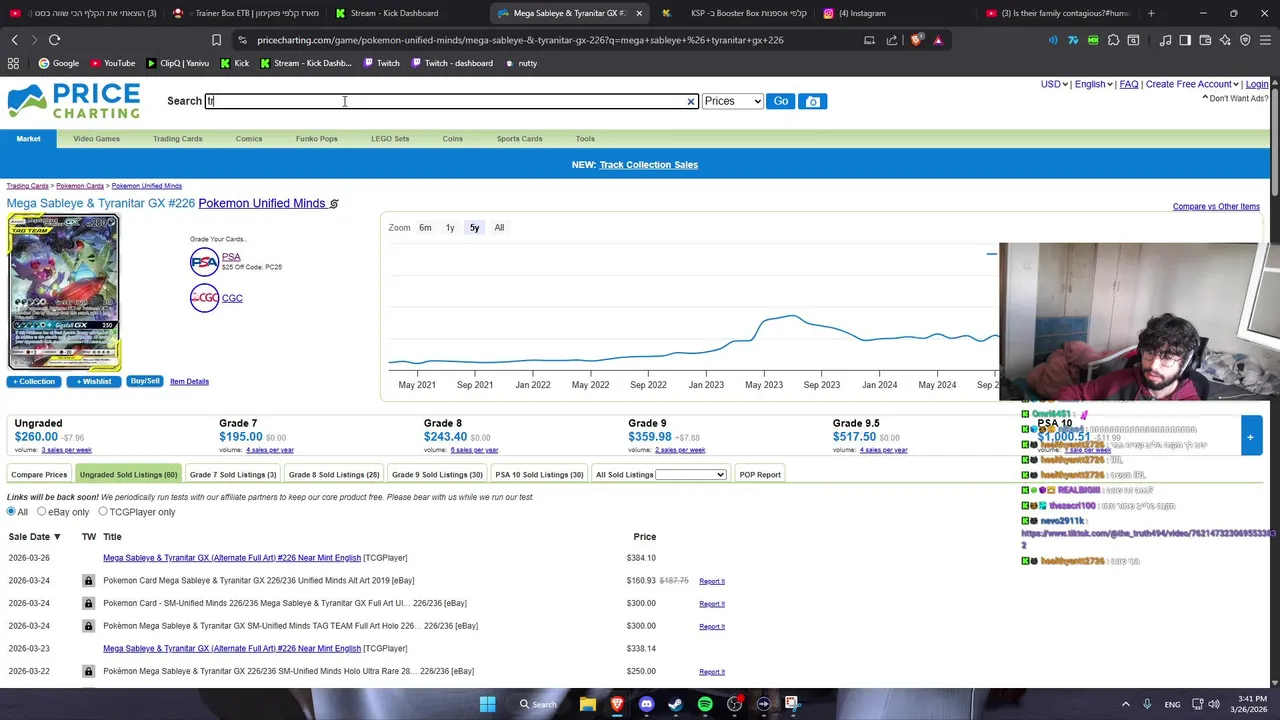This screenshot has width=1280, height=720.
Task: Open the USD currency dropdown
Action: pyautogui.click(x=1054, y=84)
